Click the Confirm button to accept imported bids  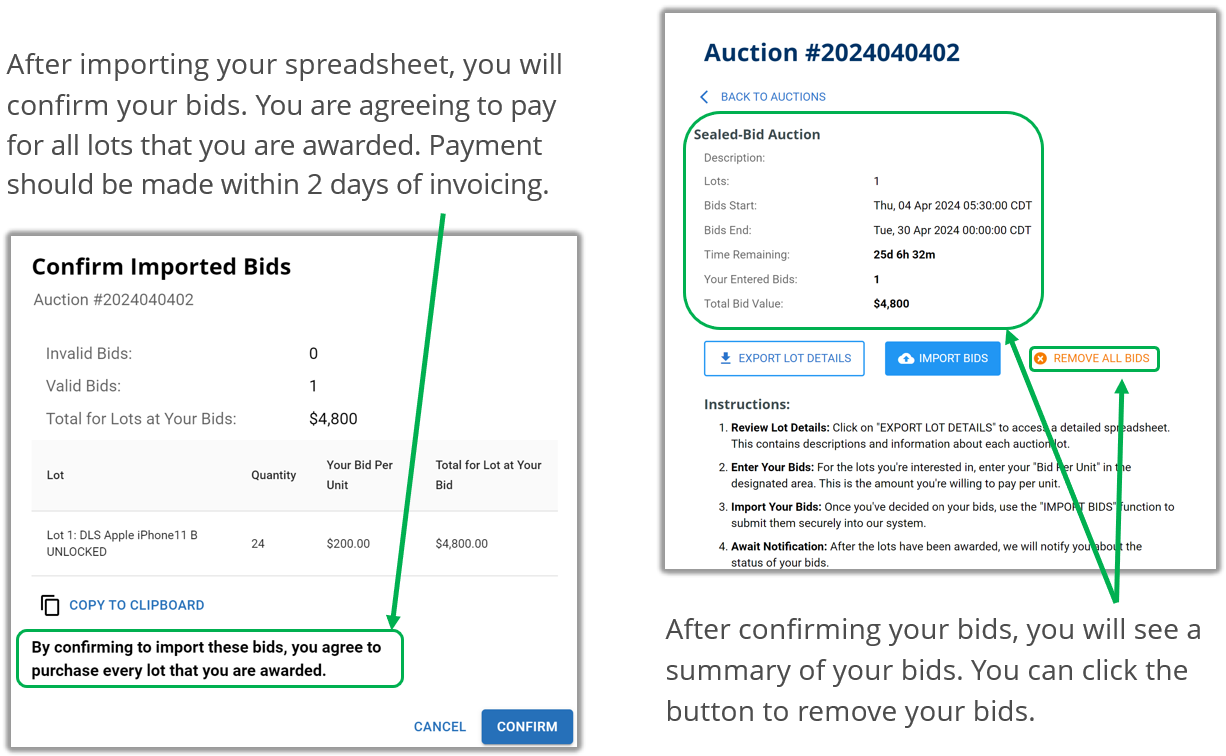[x=527, y=726]
